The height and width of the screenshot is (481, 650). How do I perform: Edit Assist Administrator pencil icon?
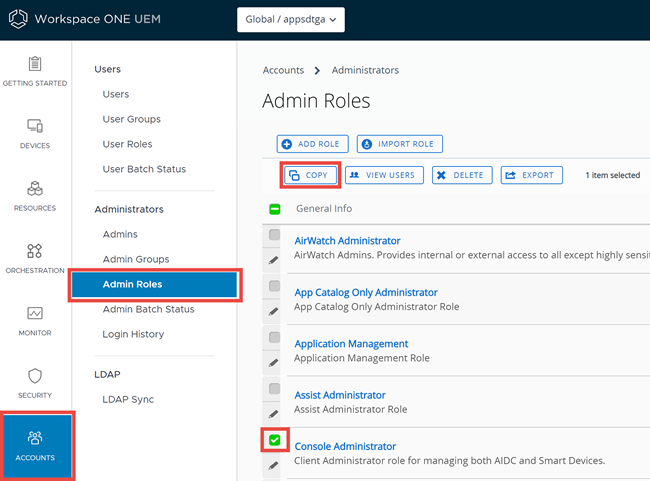pyautogui.click(x=273, y=414)
